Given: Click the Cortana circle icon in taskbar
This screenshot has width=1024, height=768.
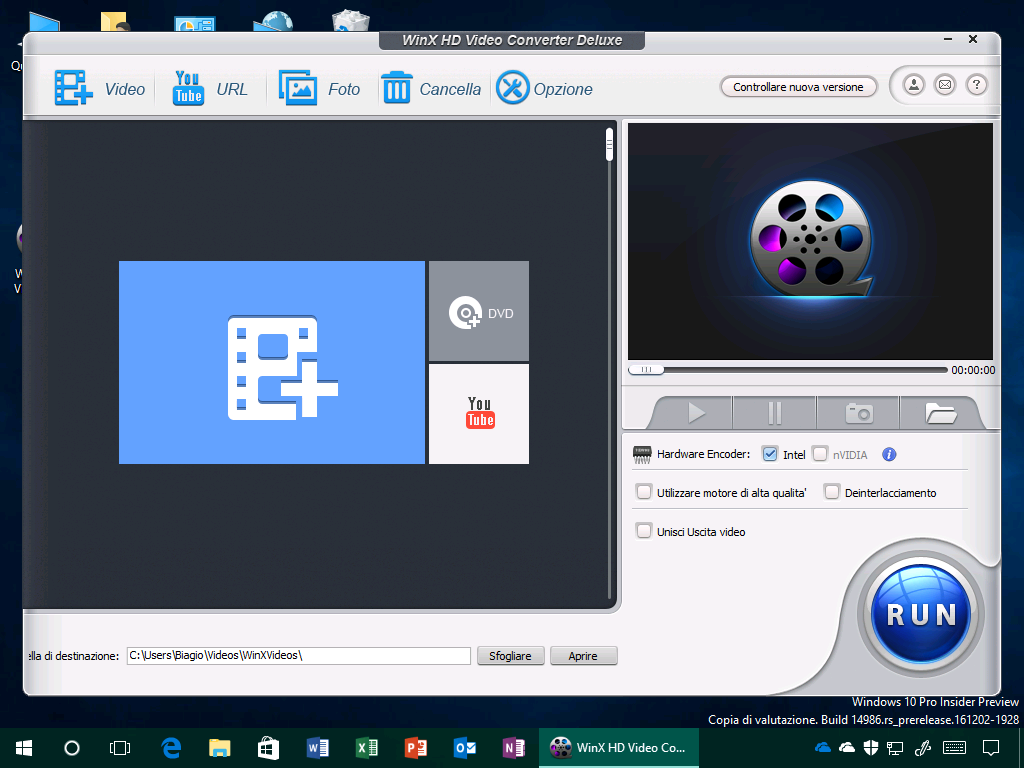Looking at the screenshot, I should pyautogui.click(x=72, y=748).
